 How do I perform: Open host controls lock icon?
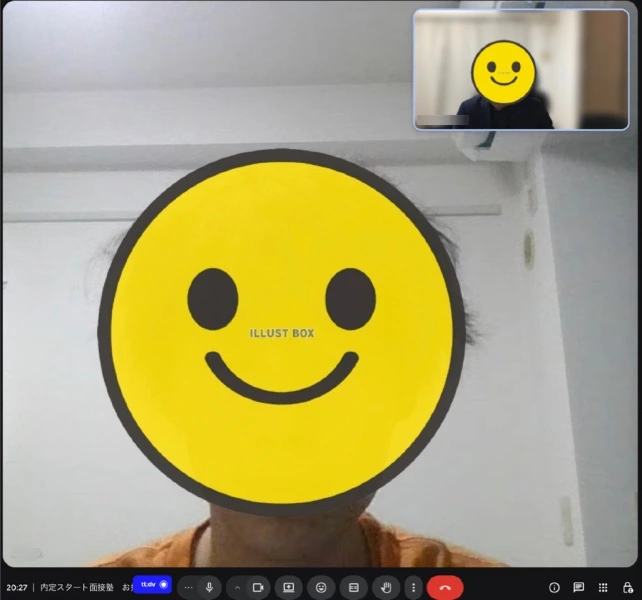627,587
